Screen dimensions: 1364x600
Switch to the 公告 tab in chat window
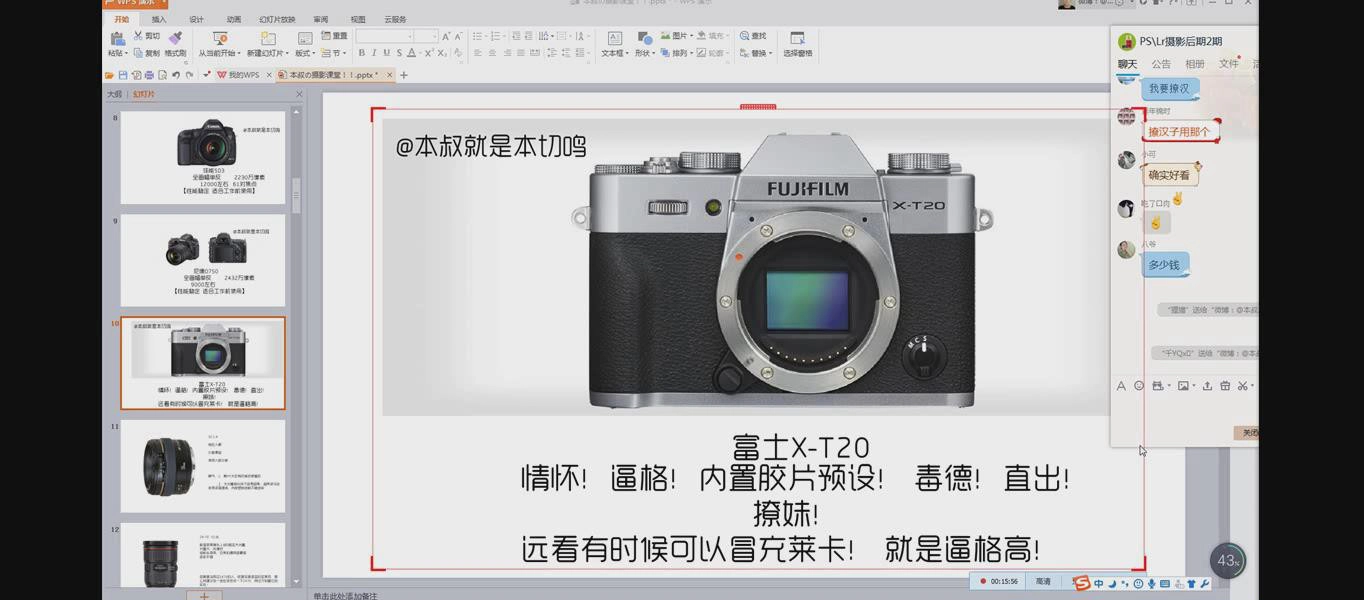[1160, 64]
